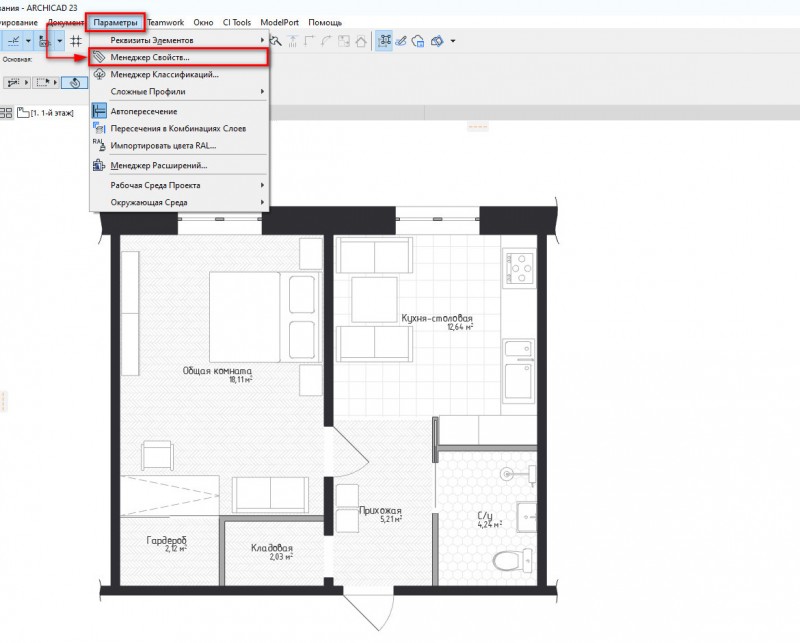
Task: Expand the polyline method flyout arrow
Action: [27, 82]
